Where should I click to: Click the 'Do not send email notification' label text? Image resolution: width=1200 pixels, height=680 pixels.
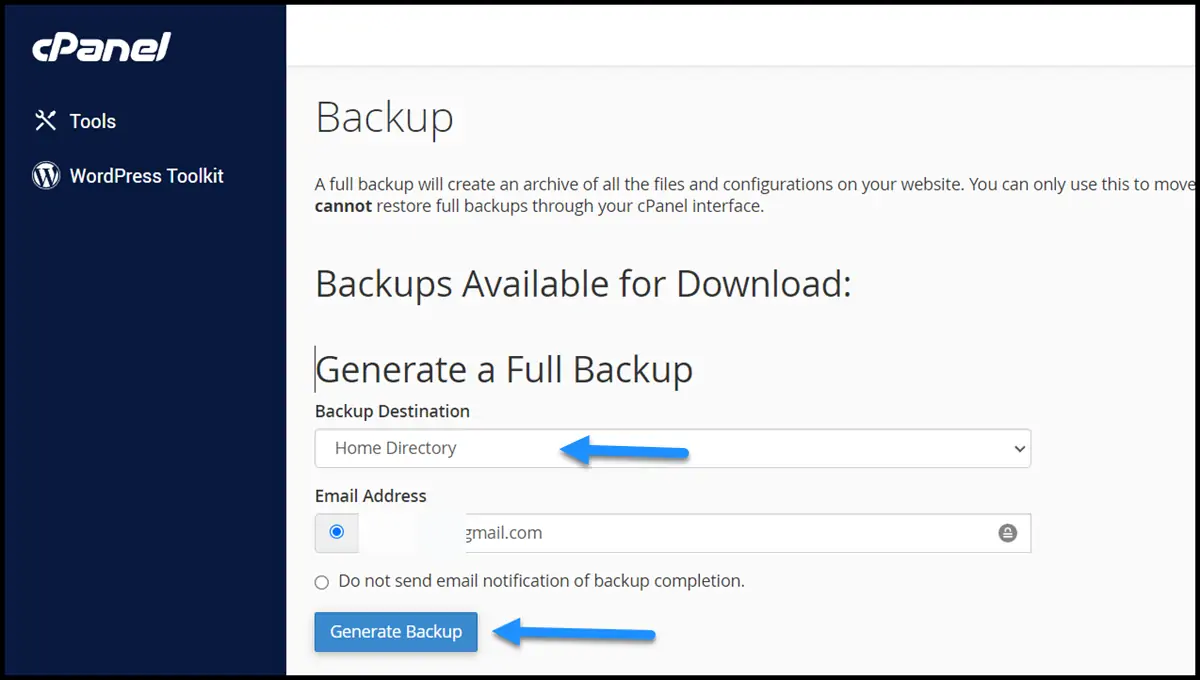tap(541, 581)
